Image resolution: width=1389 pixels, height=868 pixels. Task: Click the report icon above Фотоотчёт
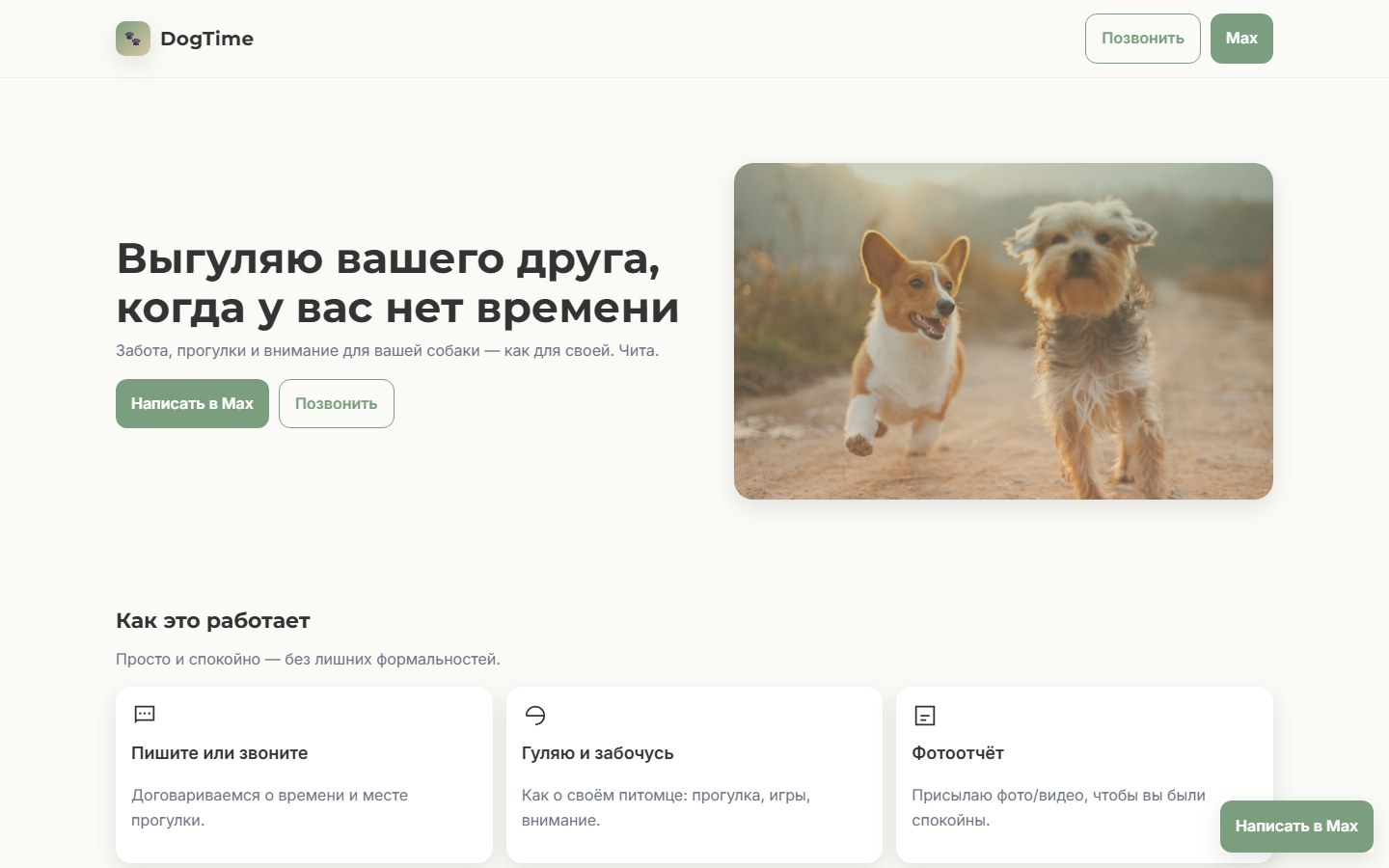[925, 716]
